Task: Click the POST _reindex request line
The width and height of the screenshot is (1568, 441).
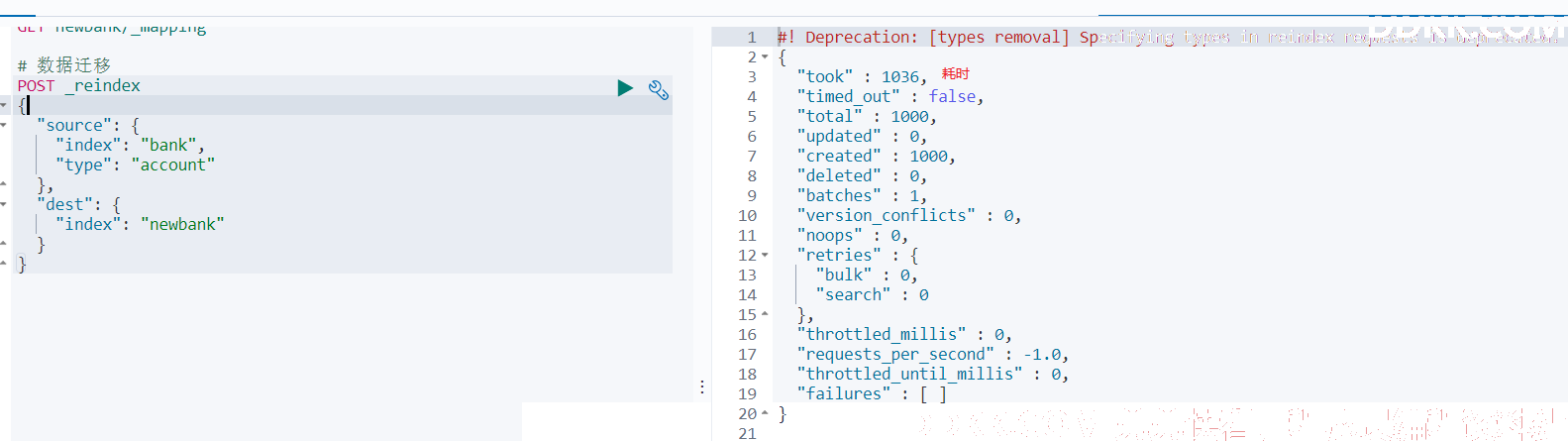Action: click(79, 86)
